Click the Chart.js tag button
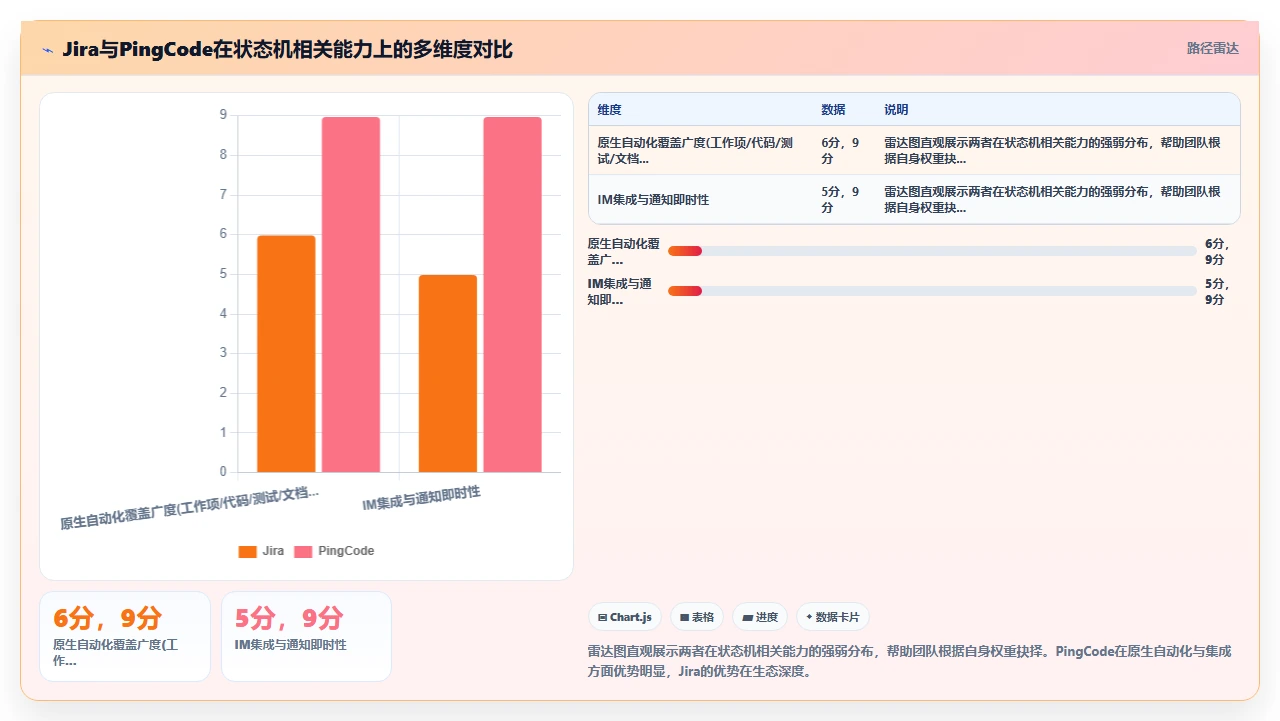 [x=623, y=617]
